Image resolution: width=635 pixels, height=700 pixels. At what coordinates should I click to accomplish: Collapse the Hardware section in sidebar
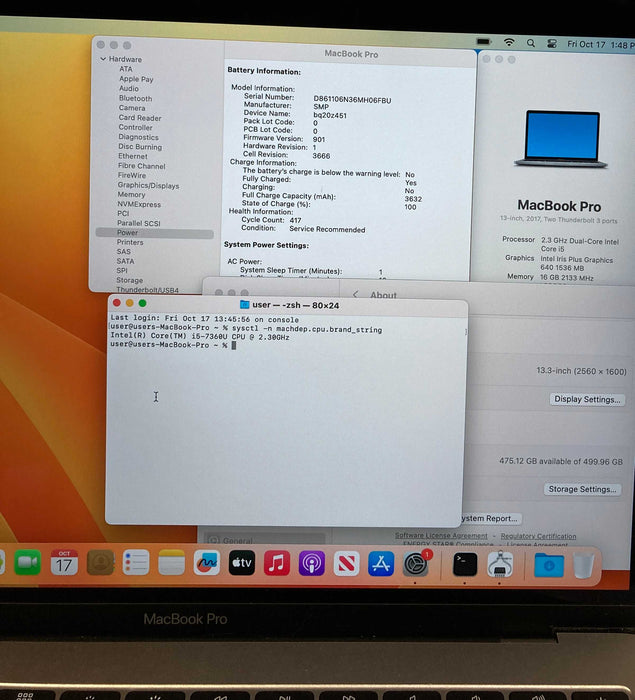pyautogui.click(x=103, y=58)
